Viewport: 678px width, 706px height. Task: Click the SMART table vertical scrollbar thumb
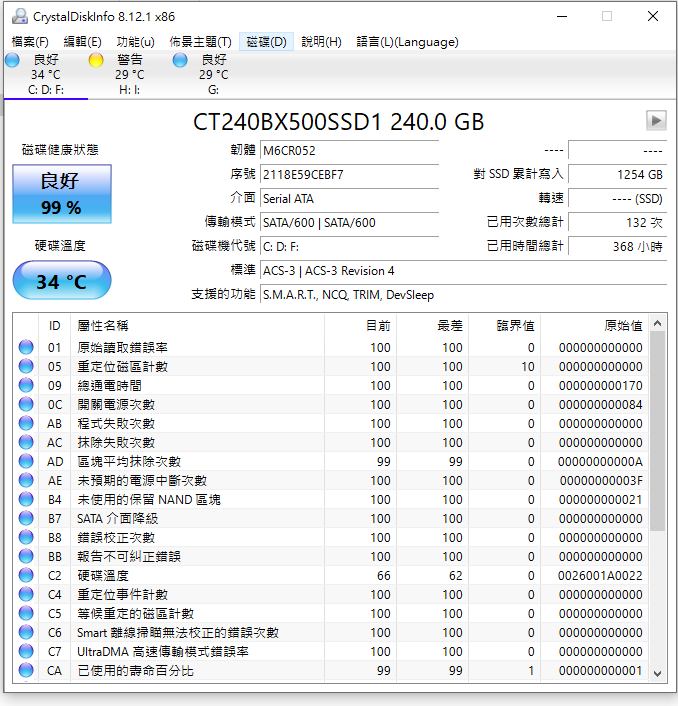(x=657, y=431)
